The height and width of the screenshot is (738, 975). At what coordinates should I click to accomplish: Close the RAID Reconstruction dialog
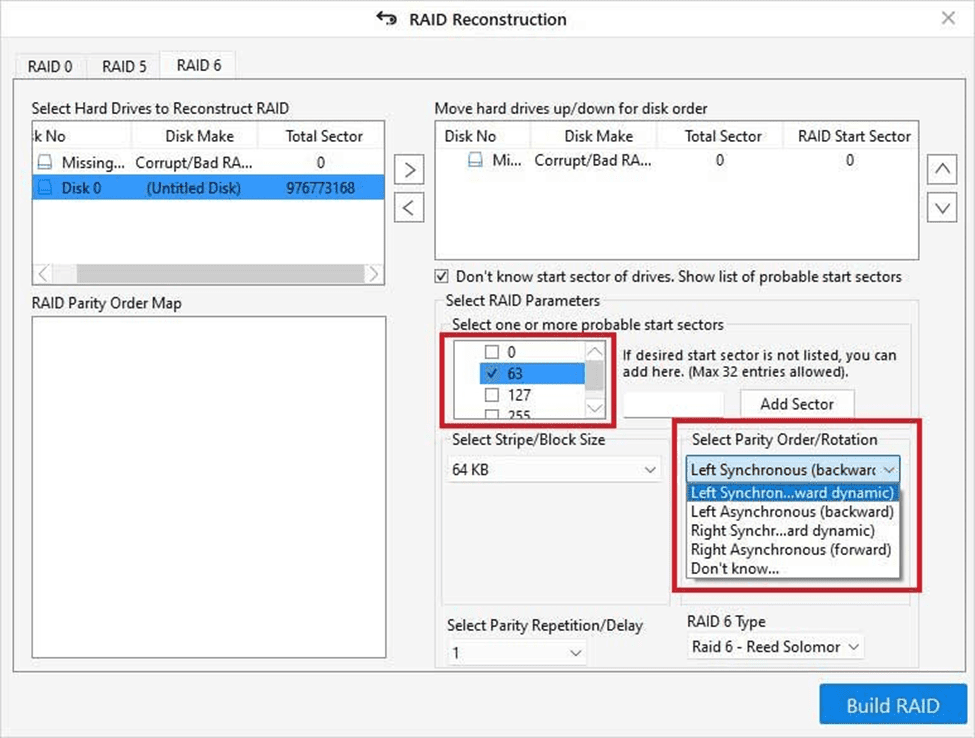point(948,18)
